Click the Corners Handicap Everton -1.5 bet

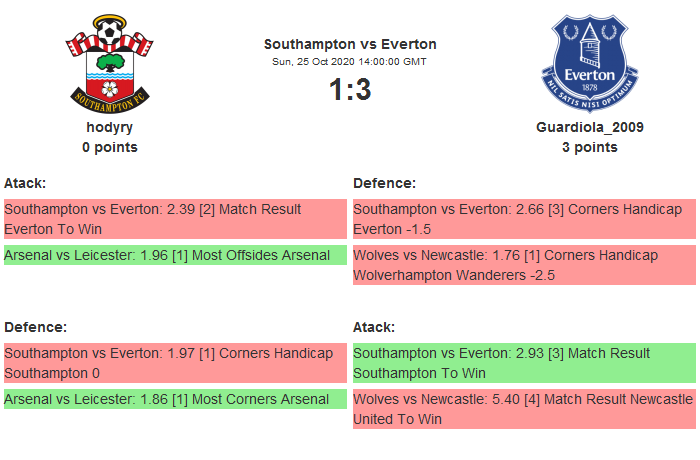pyautogui.click(x=523, y=219)
